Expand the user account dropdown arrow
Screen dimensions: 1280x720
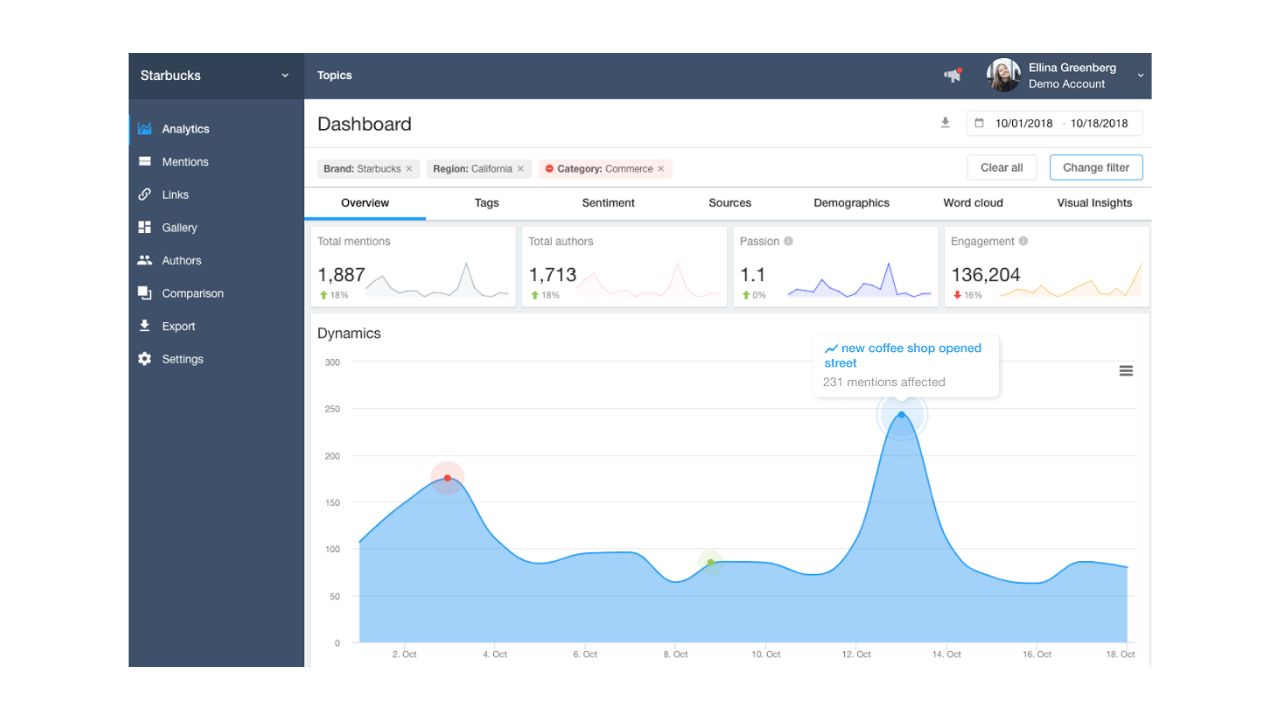(1140, 76)
